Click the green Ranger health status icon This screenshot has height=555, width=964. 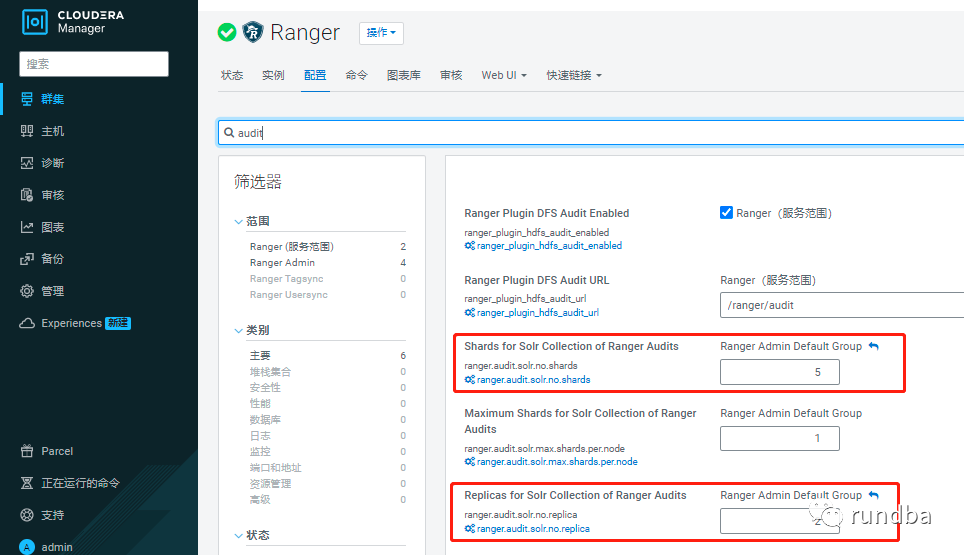[227, 32]
